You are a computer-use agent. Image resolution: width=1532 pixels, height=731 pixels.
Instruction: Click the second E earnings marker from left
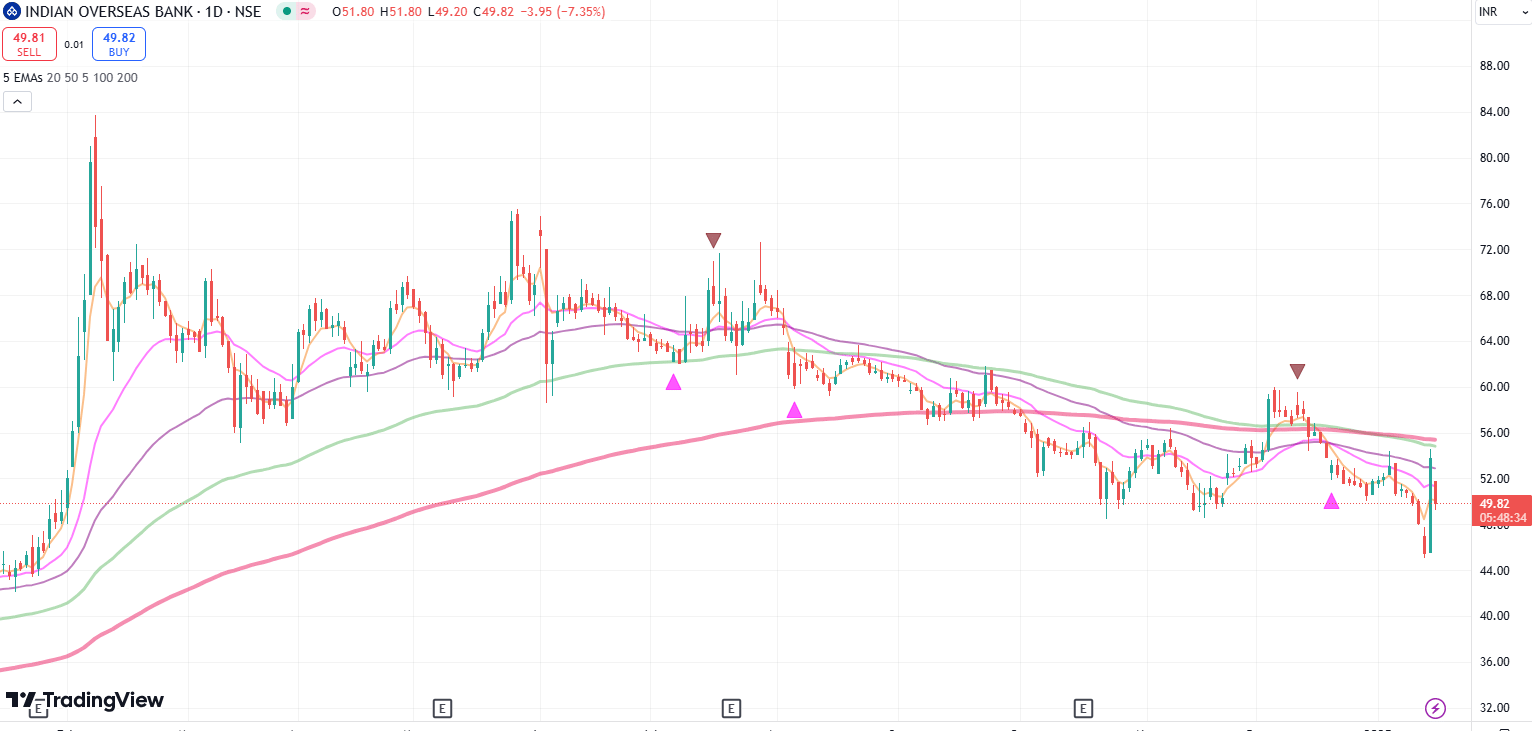(x=443, y=709)
